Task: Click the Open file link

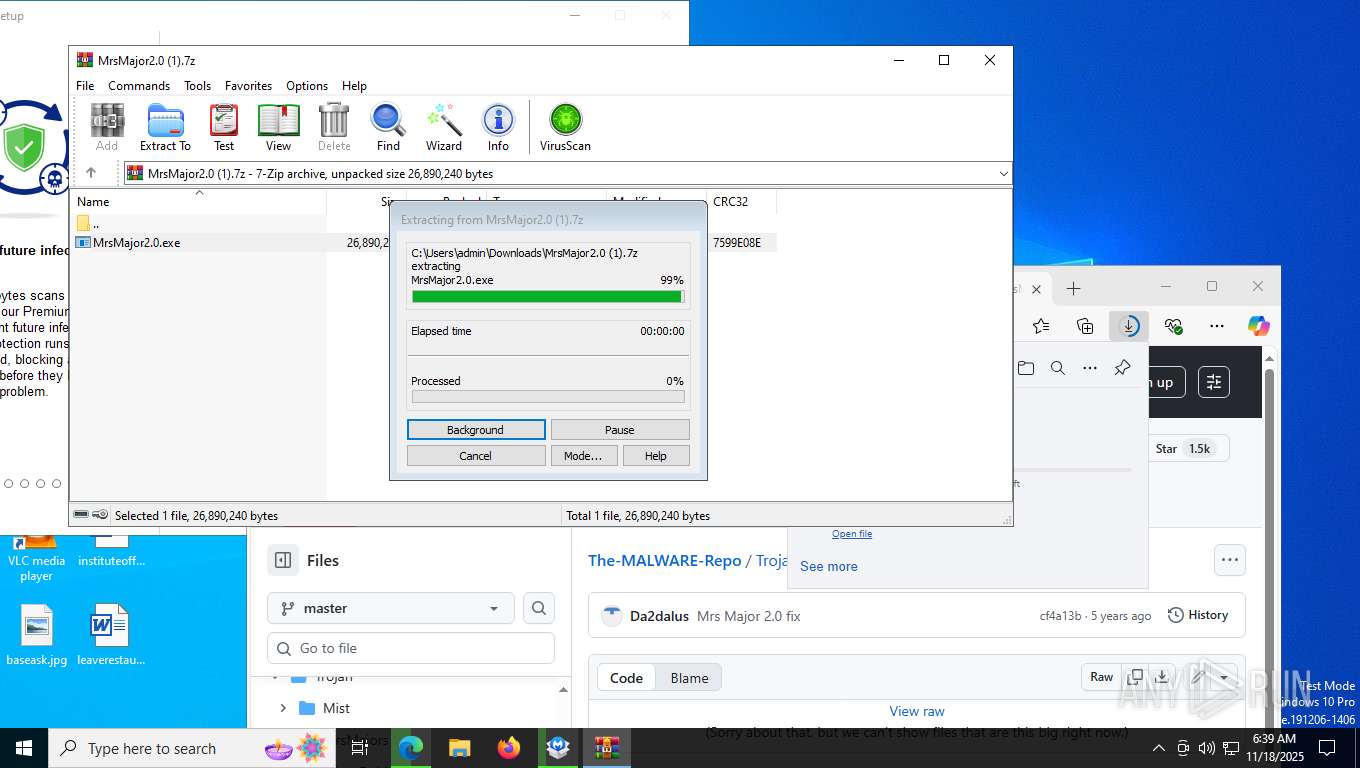Action: (x=852, y=534)
